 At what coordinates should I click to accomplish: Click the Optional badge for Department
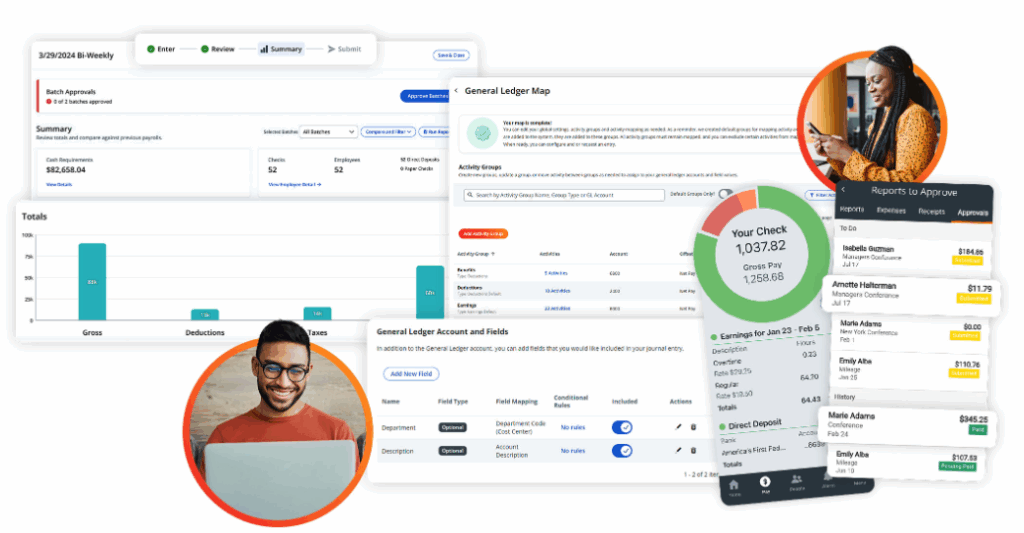453,427
